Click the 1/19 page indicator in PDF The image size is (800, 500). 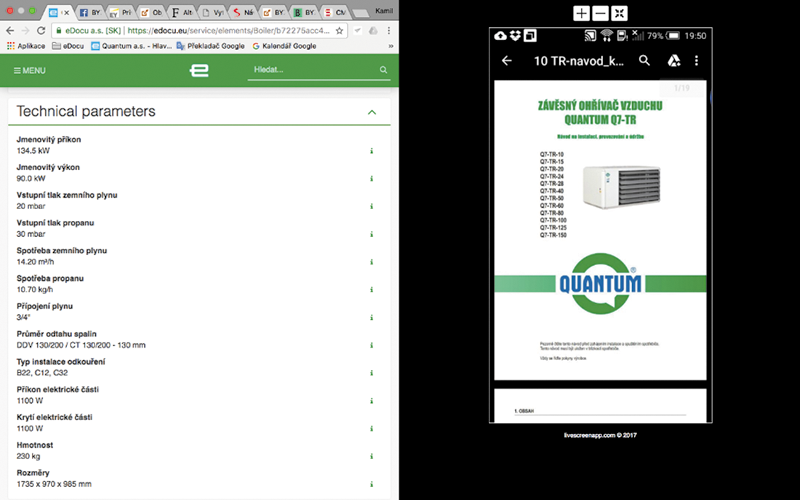(682, 88)
